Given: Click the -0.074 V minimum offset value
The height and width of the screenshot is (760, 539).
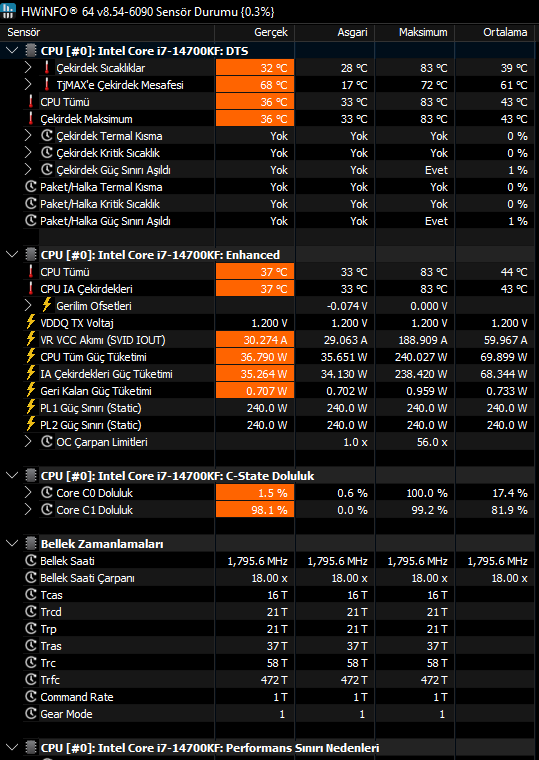Looking at the screenshot, I should coord(348,306).
